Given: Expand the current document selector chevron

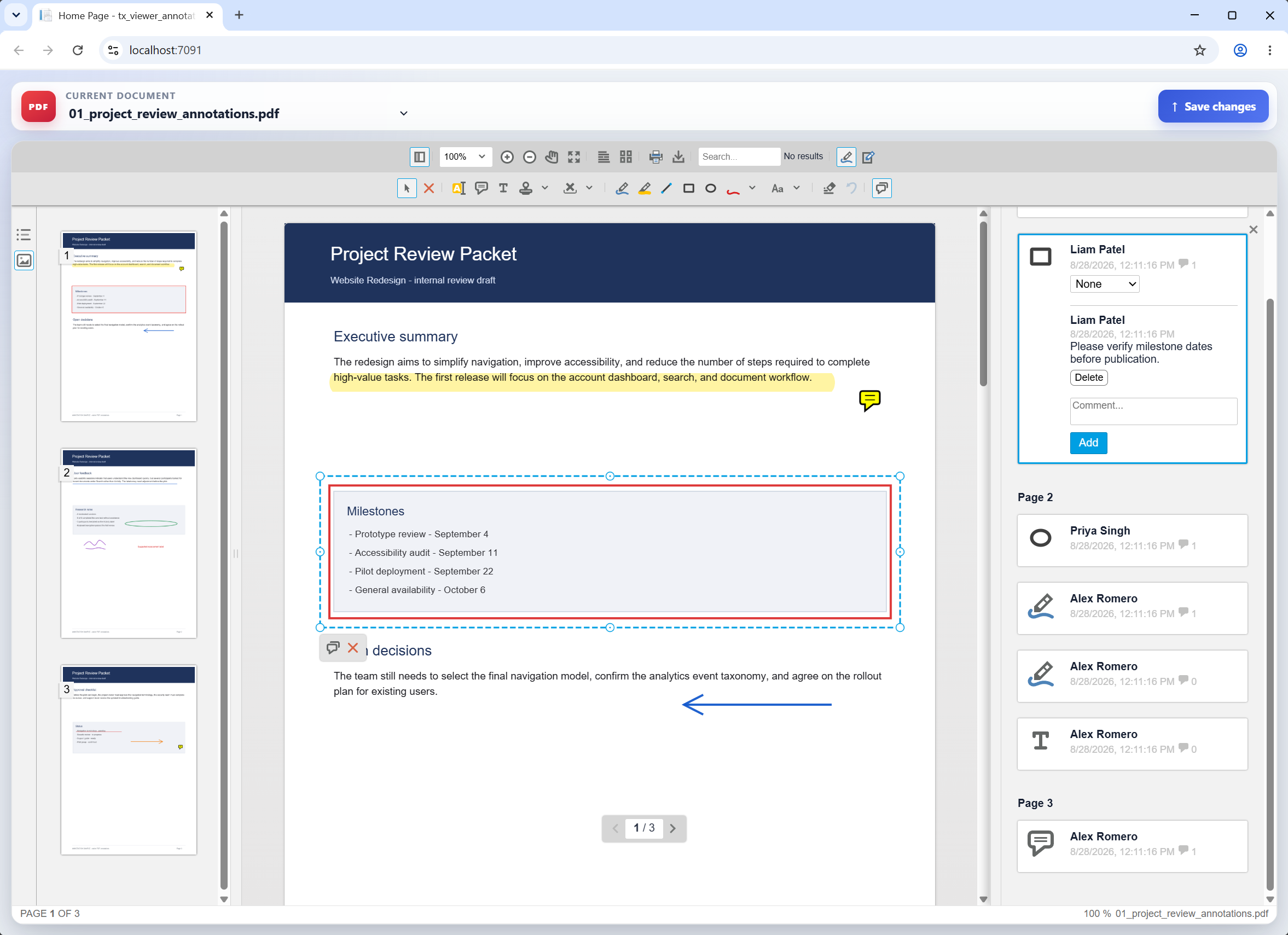Looking at the screenshot, I should 403,113.
